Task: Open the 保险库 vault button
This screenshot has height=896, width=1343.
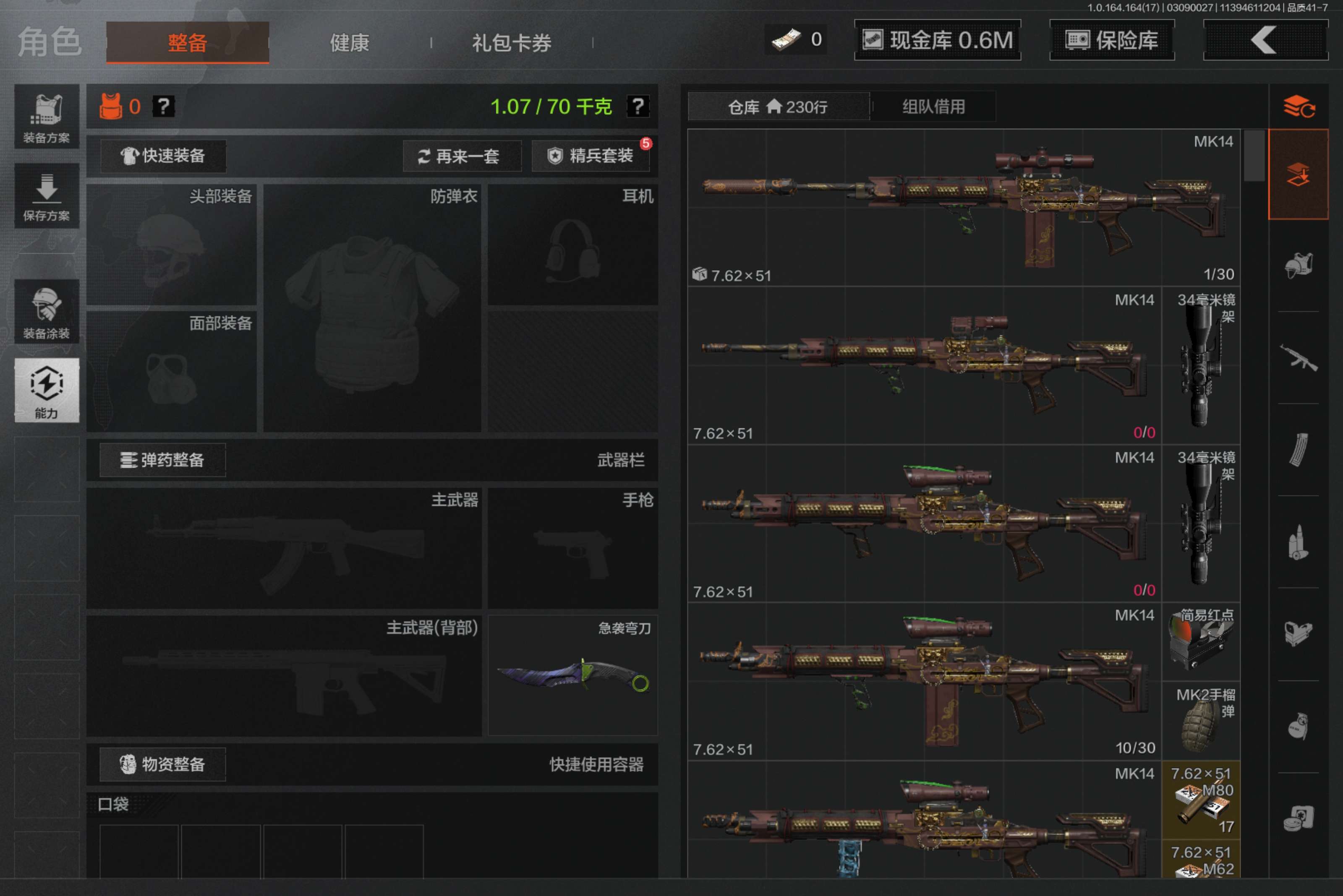Action: click(1111, 40)
